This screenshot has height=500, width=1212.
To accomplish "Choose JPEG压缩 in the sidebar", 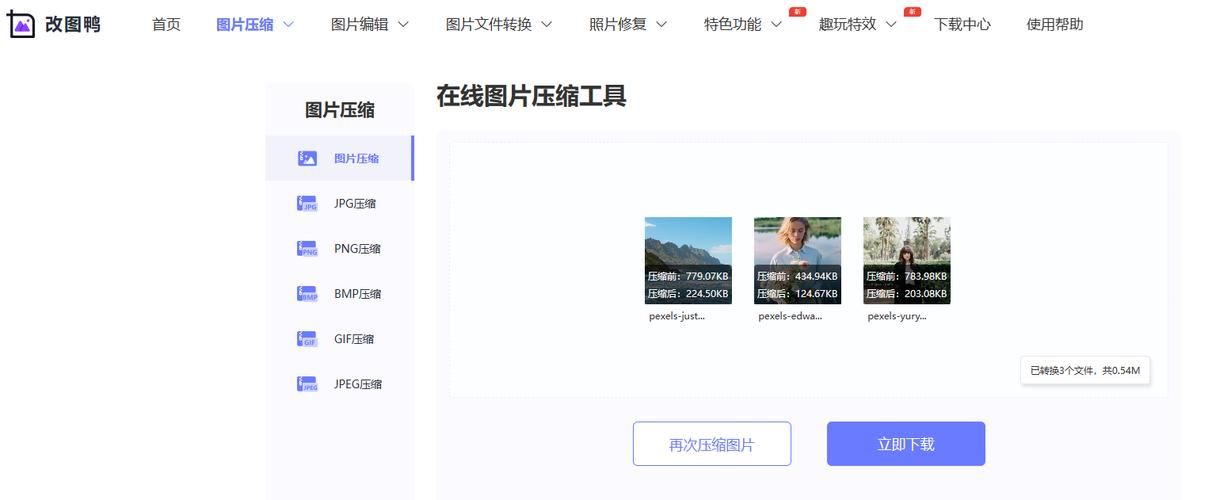I will coord(340,383).
